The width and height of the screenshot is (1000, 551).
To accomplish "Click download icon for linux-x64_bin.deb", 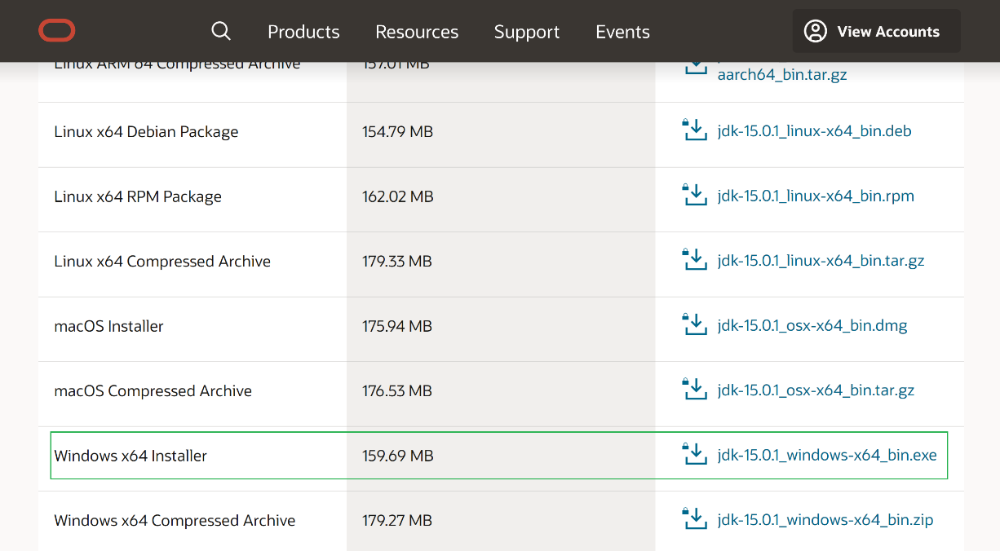I will coord(695,130).
